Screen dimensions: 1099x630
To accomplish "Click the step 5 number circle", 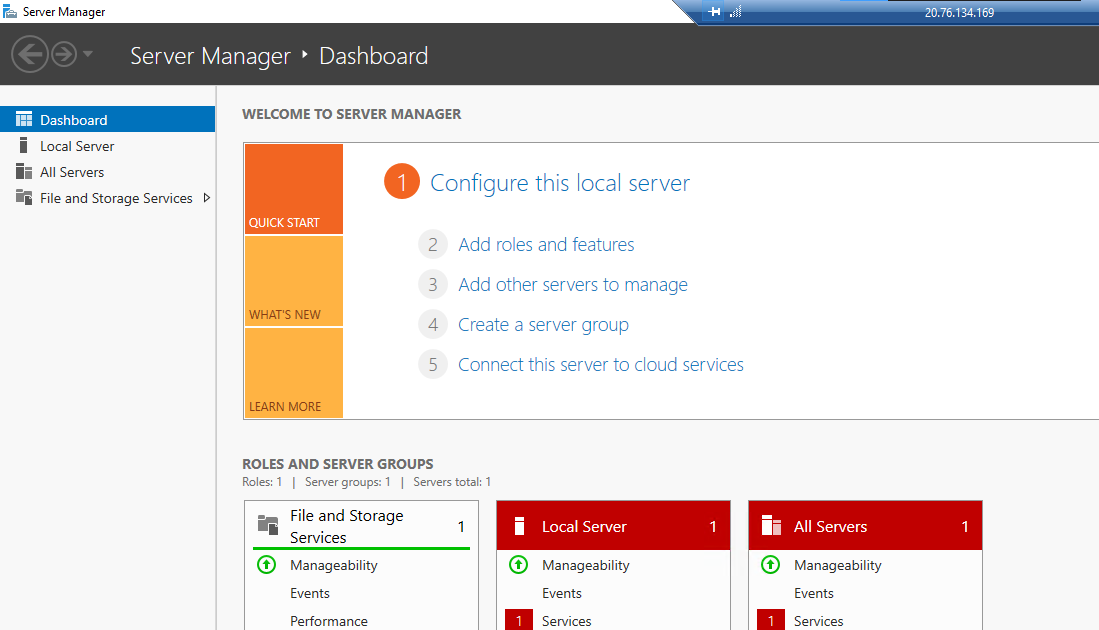I will click(x=432, y=364).
